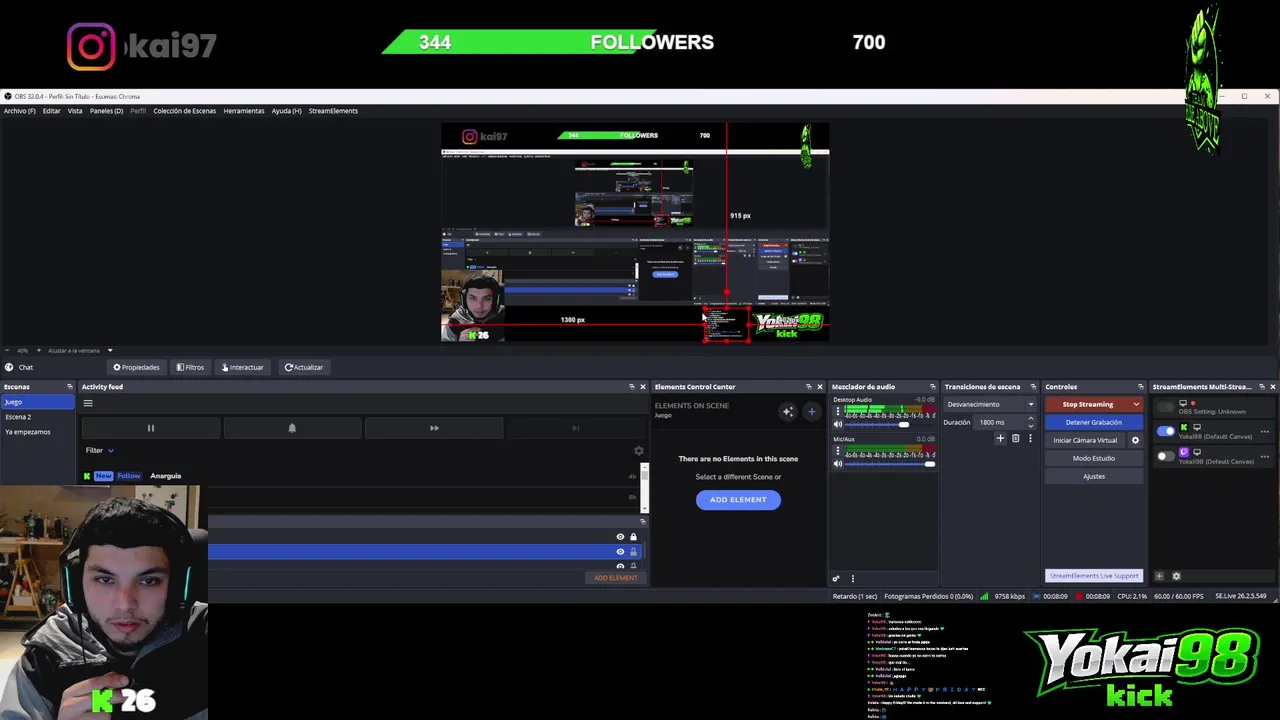Toggle lock of the highlighted source row
This screenshot has height=720, width=1280.
(x=633, y=552)
